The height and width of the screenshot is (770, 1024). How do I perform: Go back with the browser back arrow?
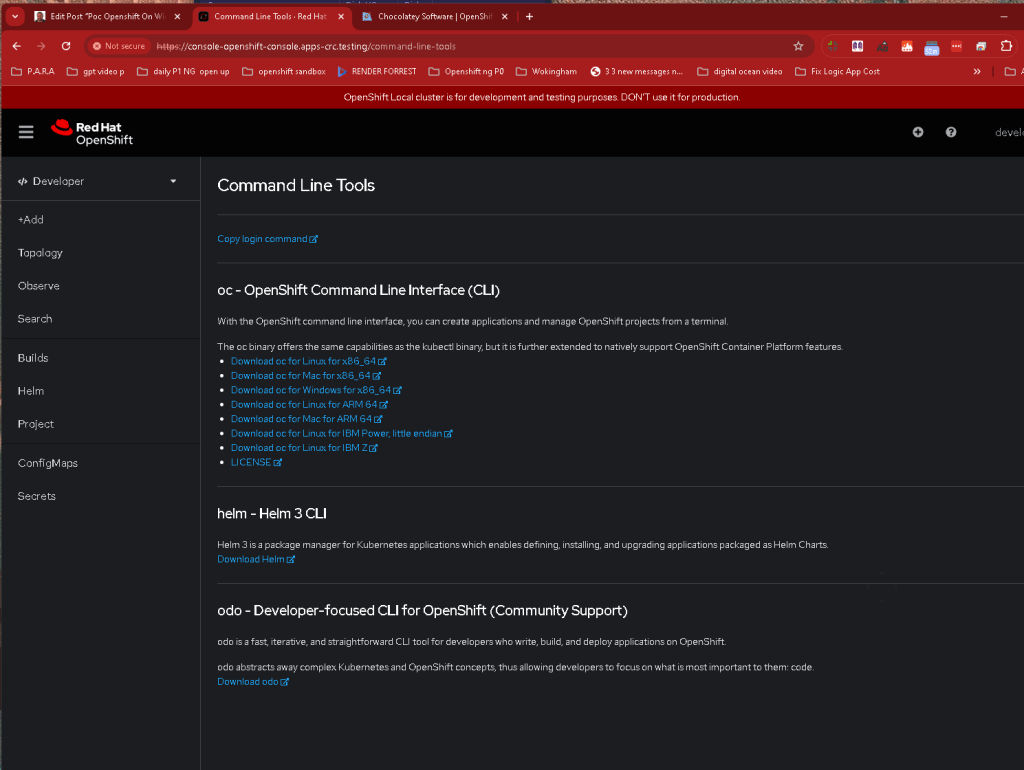pos(17,46)
